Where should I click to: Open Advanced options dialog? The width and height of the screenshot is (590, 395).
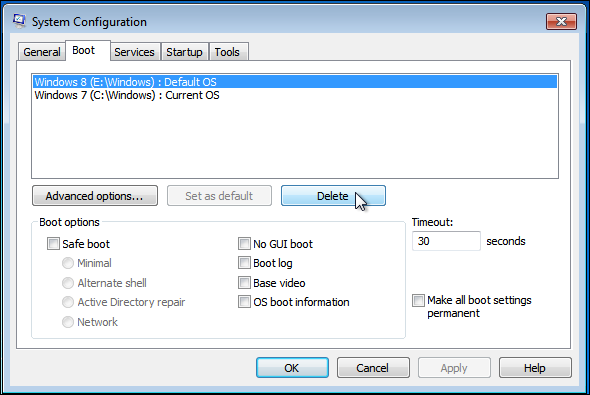[95, 196]
